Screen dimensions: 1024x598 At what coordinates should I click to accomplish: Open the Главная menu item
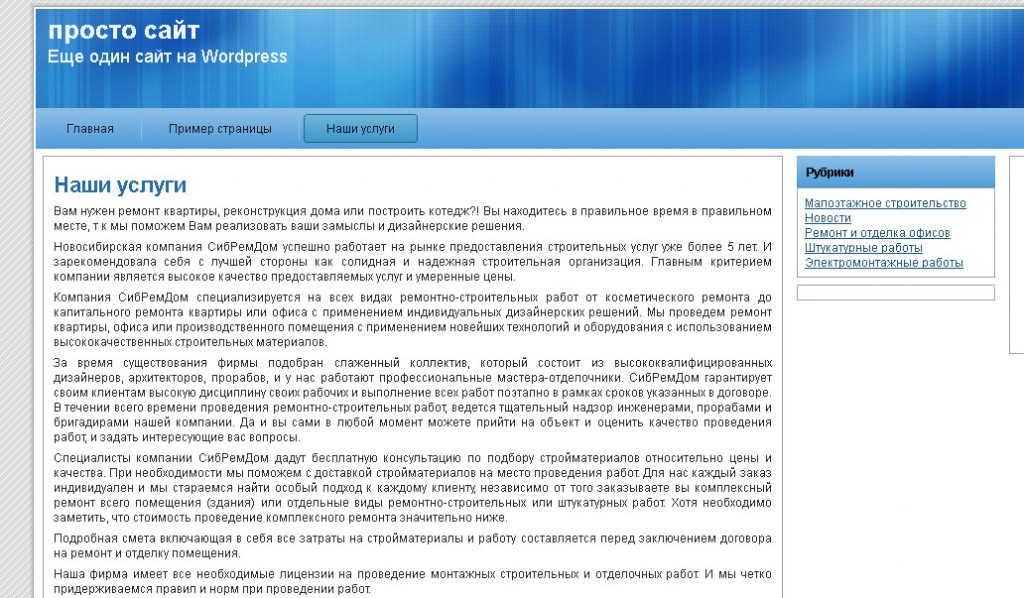coord(90,129)
